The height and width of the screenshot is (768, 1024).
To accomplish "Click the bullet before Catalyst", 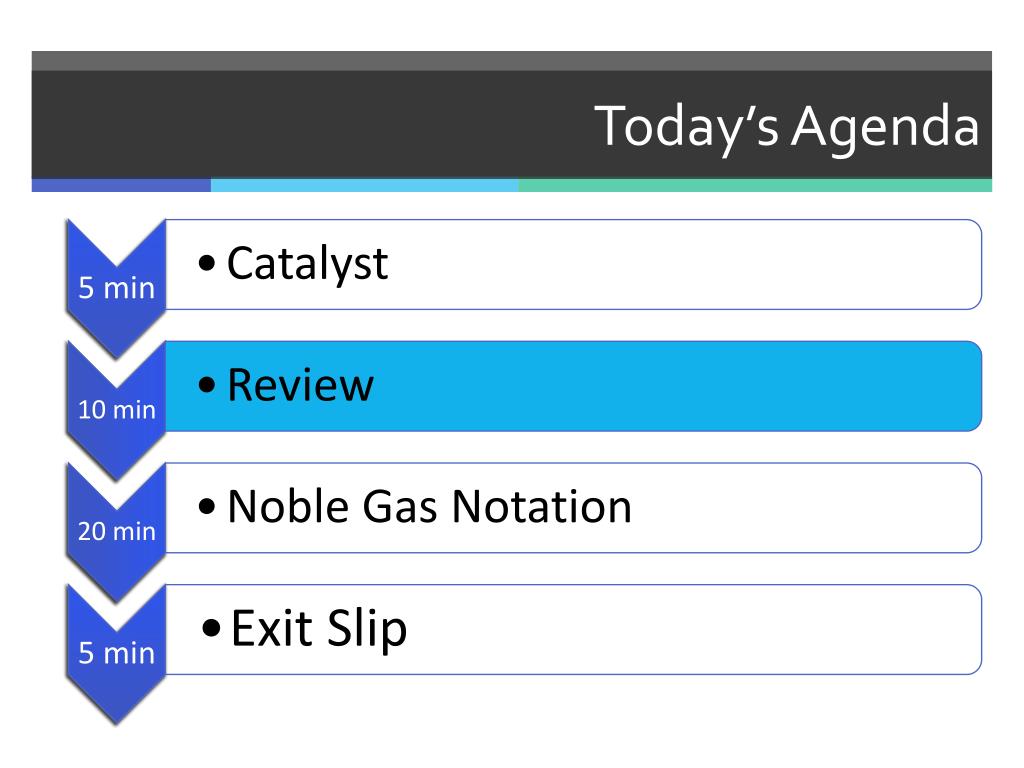I will click(207, 264).
